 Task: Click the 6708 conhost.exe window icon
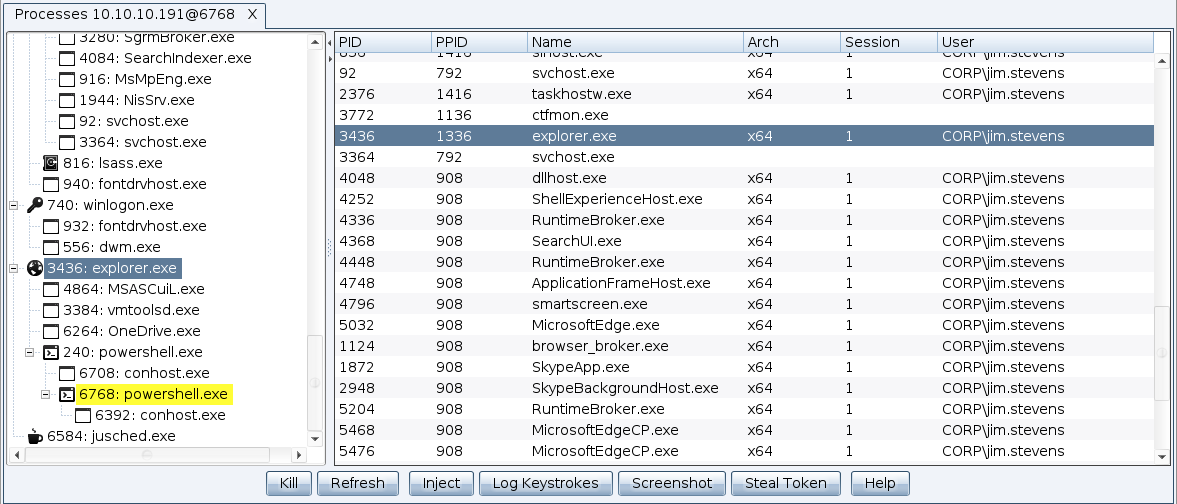click(67, 373)
